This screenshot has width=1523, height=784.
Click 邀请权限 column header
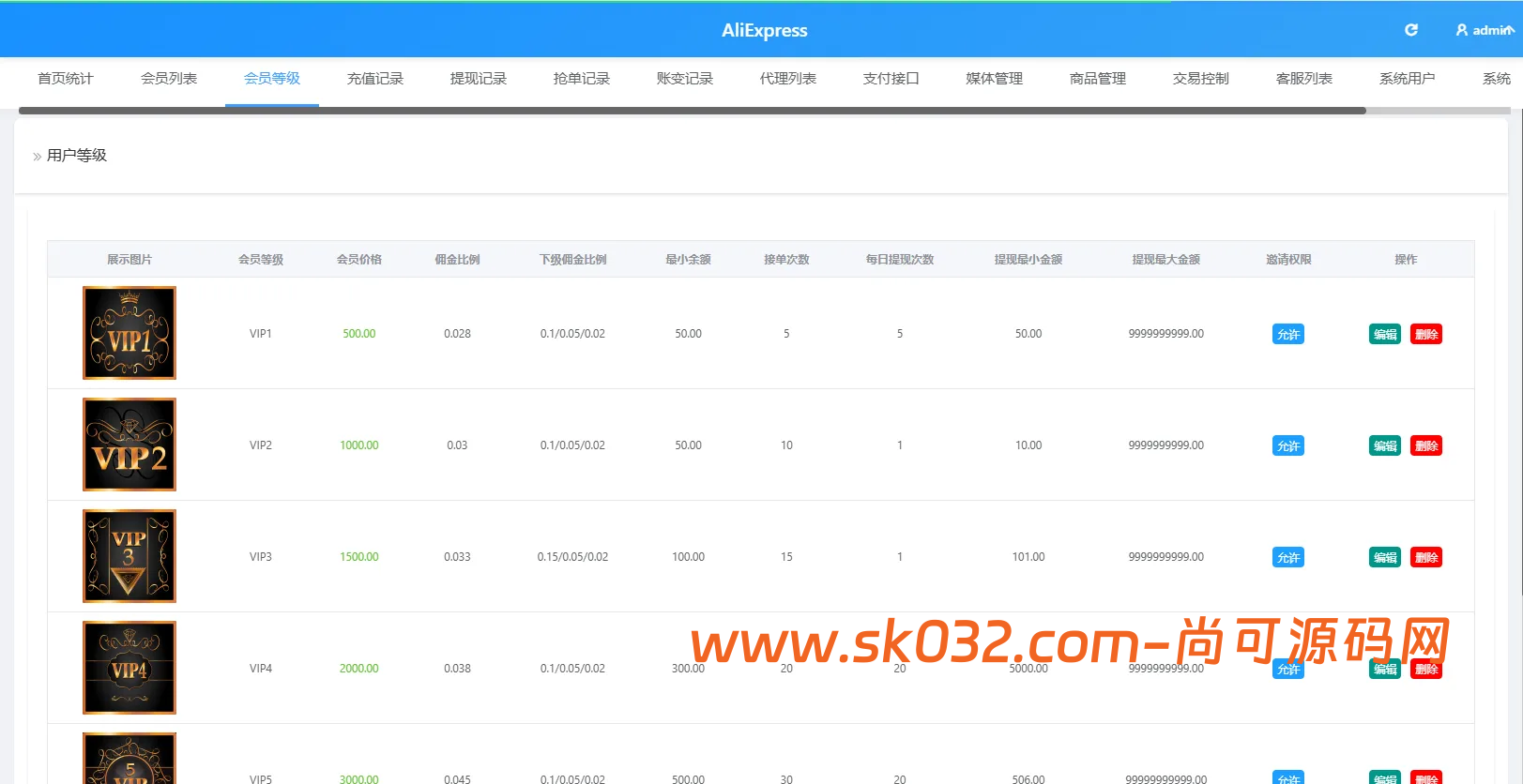click(x=1288, y=260)
